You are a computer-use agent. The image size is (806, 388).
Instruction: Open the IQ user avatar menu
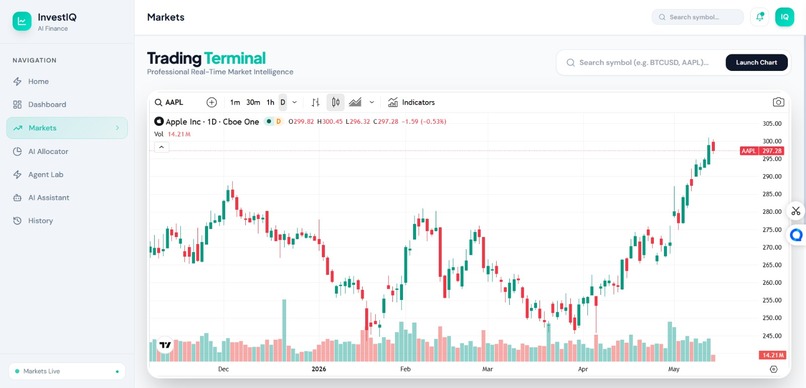[784, 17]
